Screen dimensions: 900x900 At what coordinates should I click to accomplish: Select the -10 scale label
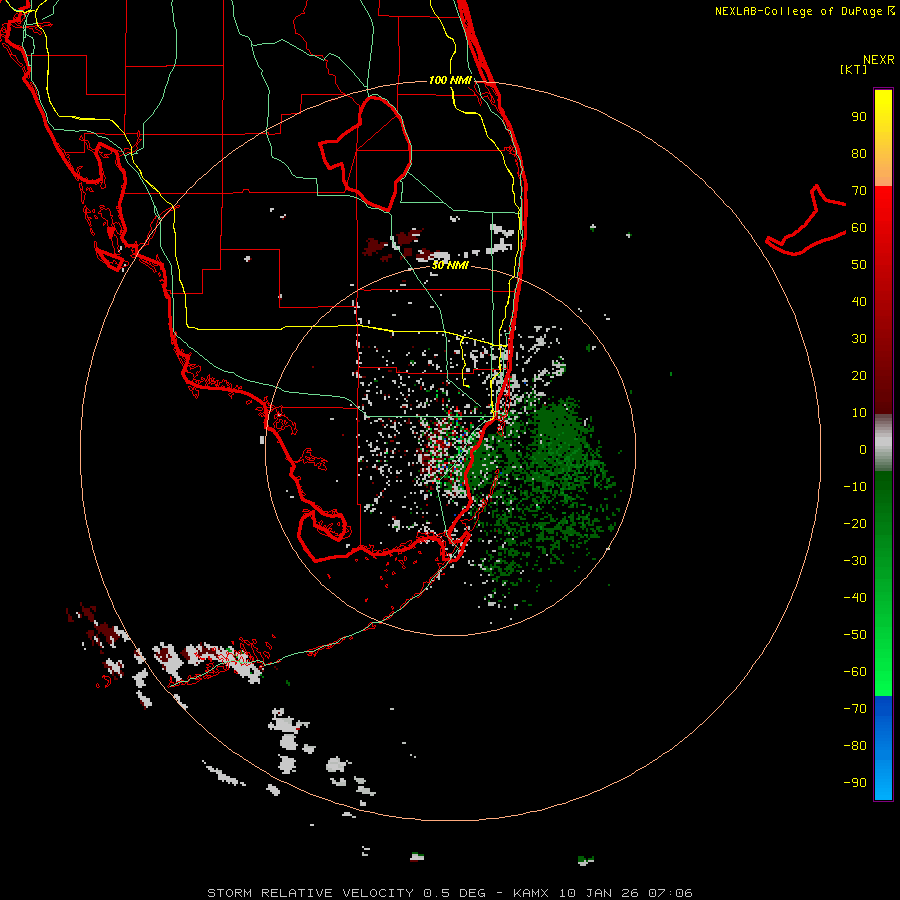[x=855, y=487]
